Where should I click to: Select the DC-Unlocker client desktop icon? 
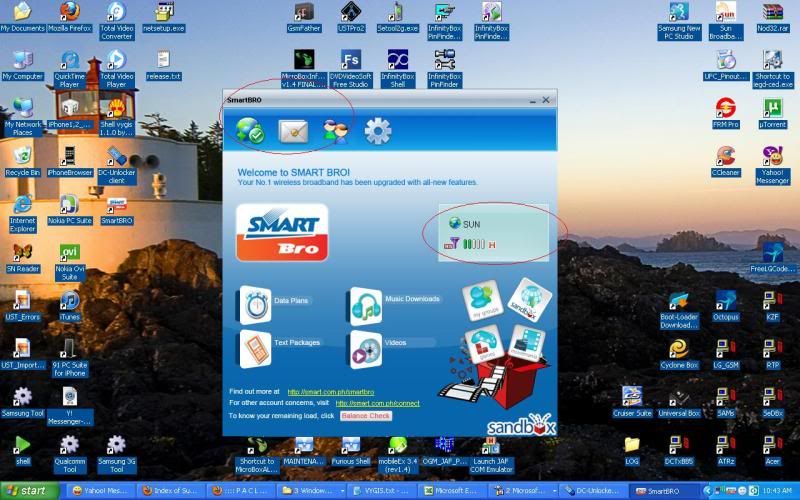116,166
